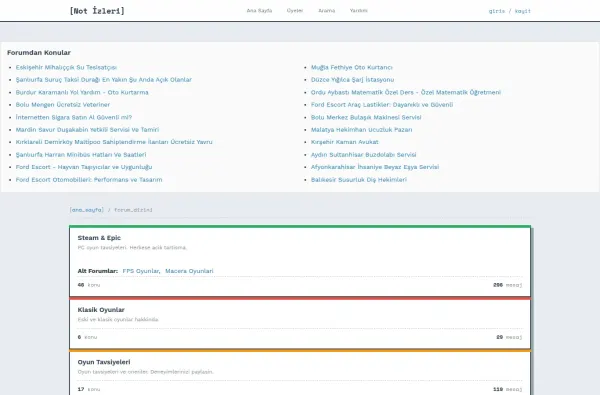Screen dimensions: 600x395
Task: Open the [Not İzleri] site logo
Action: pyautogui.click(x=97, y=11)
